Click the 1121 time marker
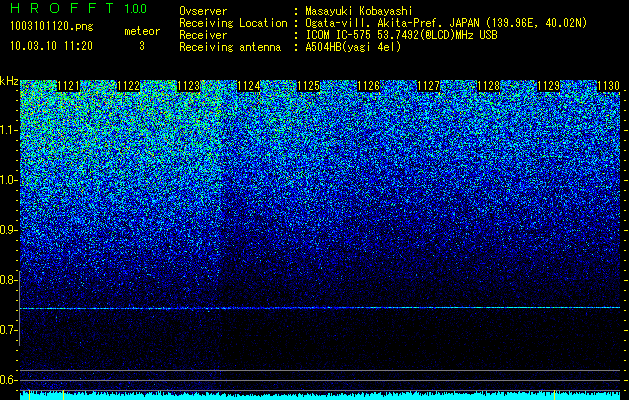629x400 pixels. pyautogui.click(x=68, y=86)
